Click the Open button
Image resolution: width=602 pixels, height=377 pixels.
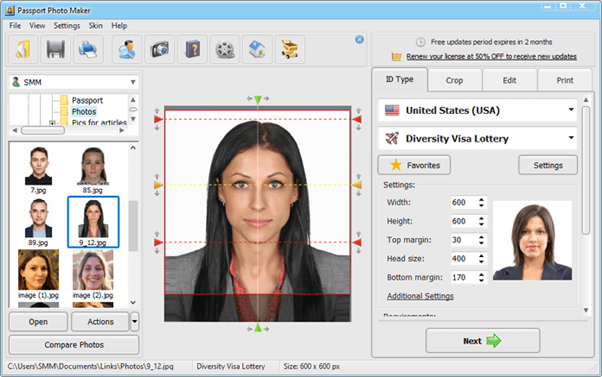(38, 321)
